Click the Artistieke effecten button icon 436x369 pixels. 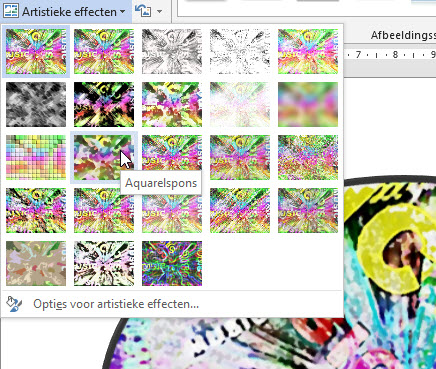[x=11, y=11]
